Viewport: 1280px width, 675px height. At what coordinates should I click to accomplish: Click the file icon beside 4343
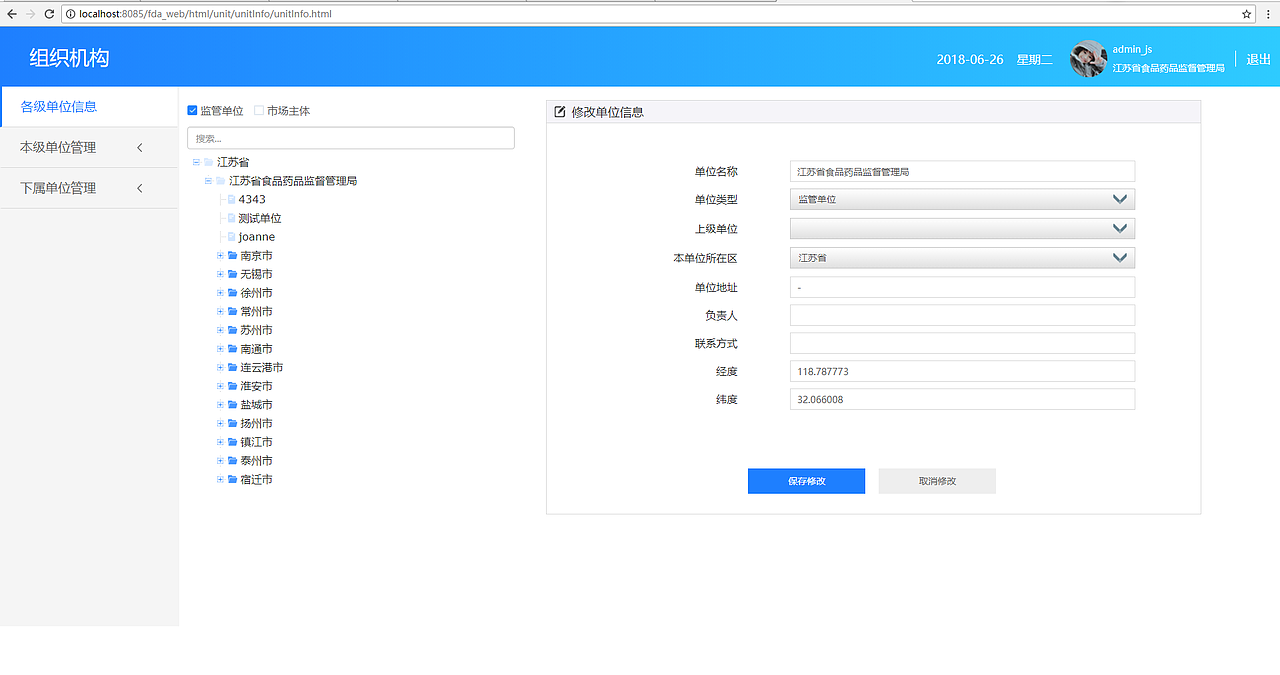pyautogui.click(x=230, y=199)
